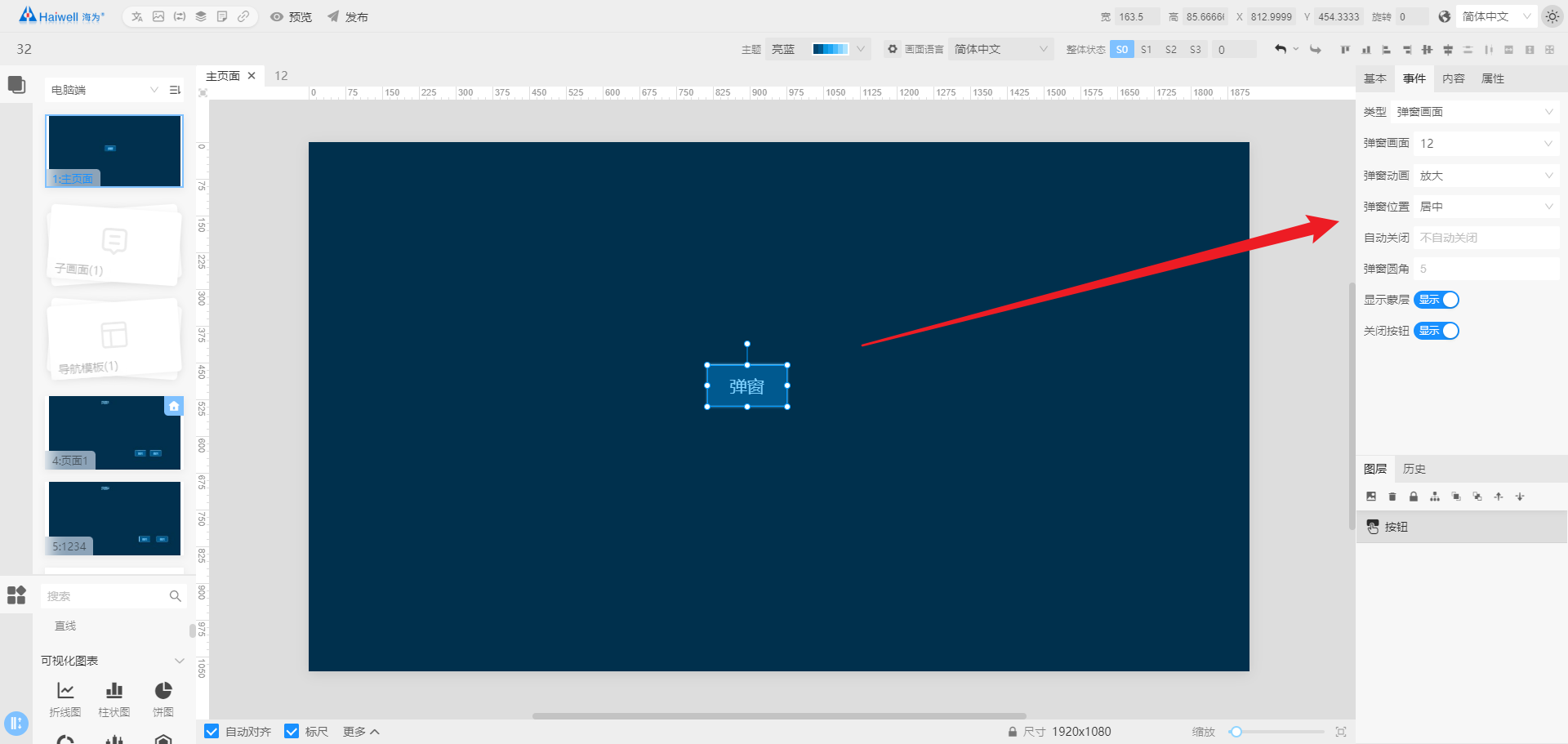Toggle the light/dark theme sun icon
Viewport: 1568px width, 744px height.
click(x=1552, y=16)
